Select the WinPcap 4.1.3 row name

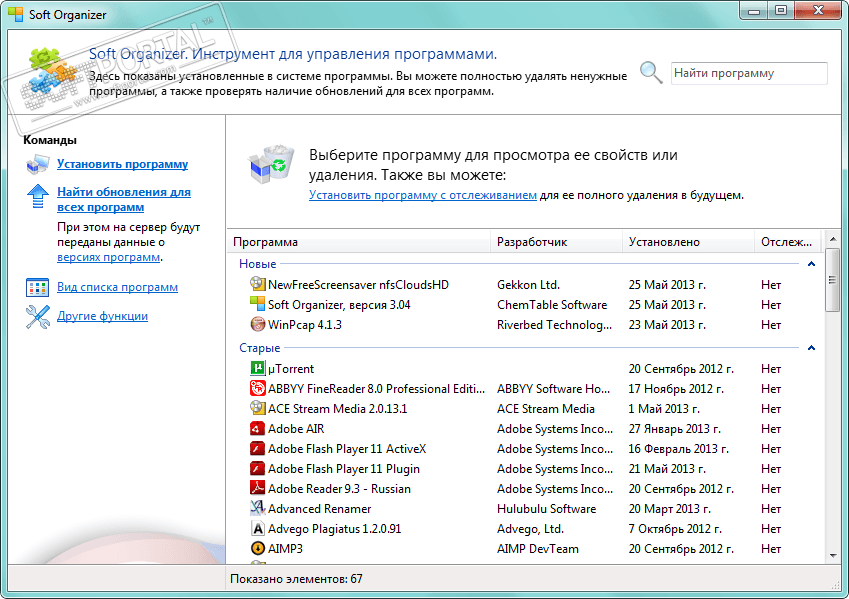coord(305,324)
